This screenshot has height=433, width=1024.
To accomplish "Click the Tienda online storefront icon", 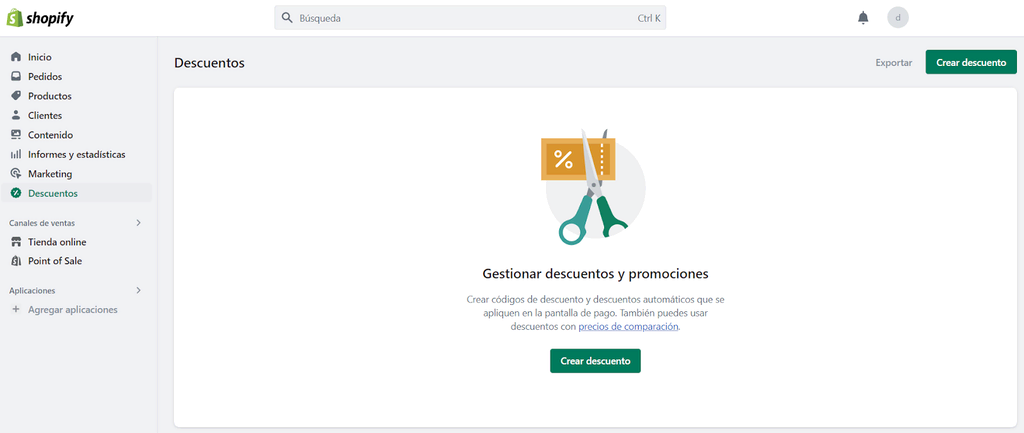I will [16, 242].
